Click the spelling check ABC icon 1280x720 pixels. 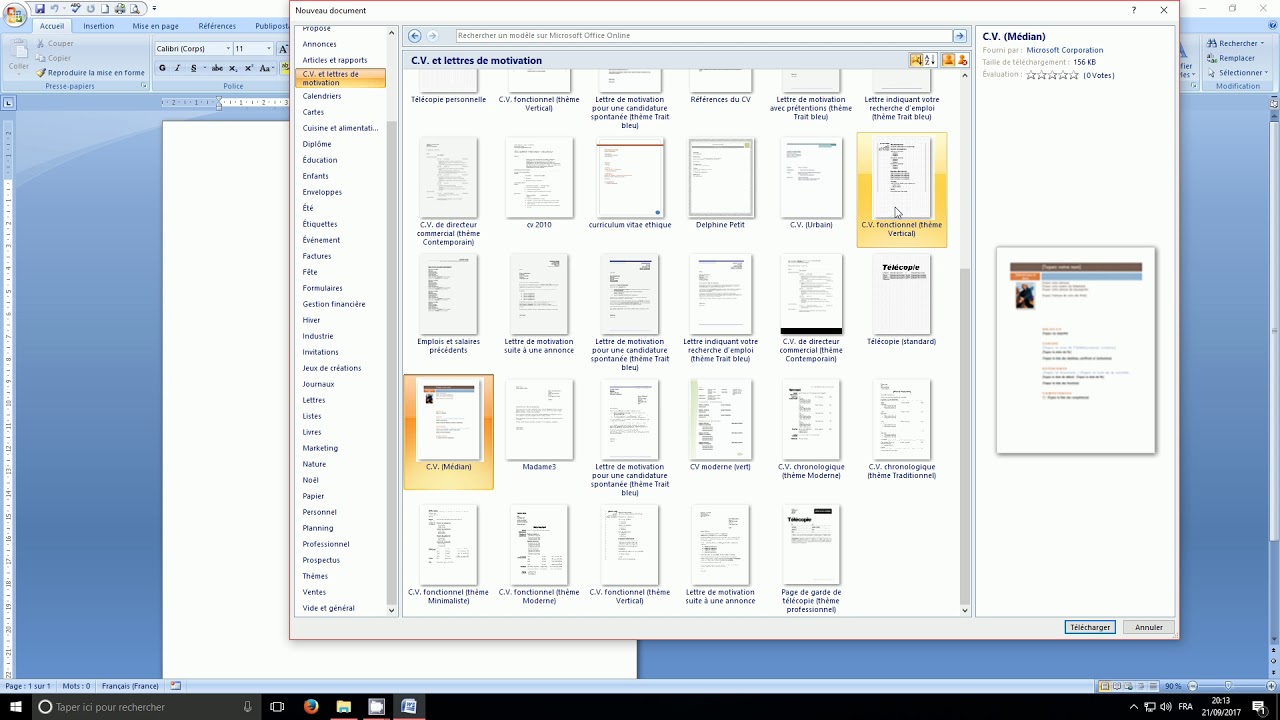pos(76,8)
